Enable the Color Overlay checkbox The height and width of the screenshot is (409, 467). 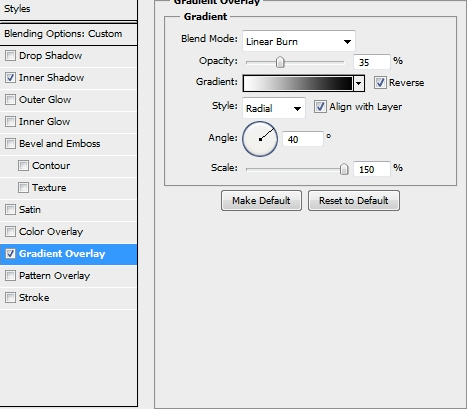click(x=10, y=231)
